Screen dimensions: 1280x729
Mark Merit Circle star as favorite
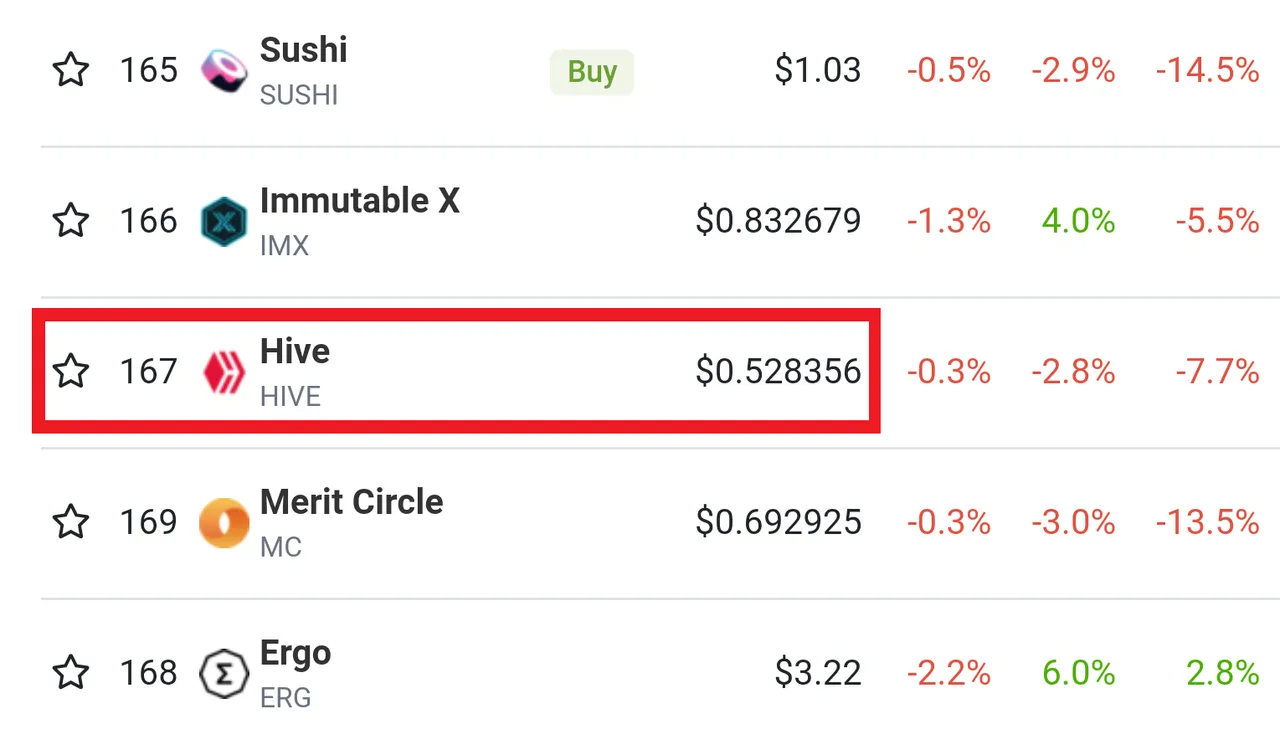(71, 522)
